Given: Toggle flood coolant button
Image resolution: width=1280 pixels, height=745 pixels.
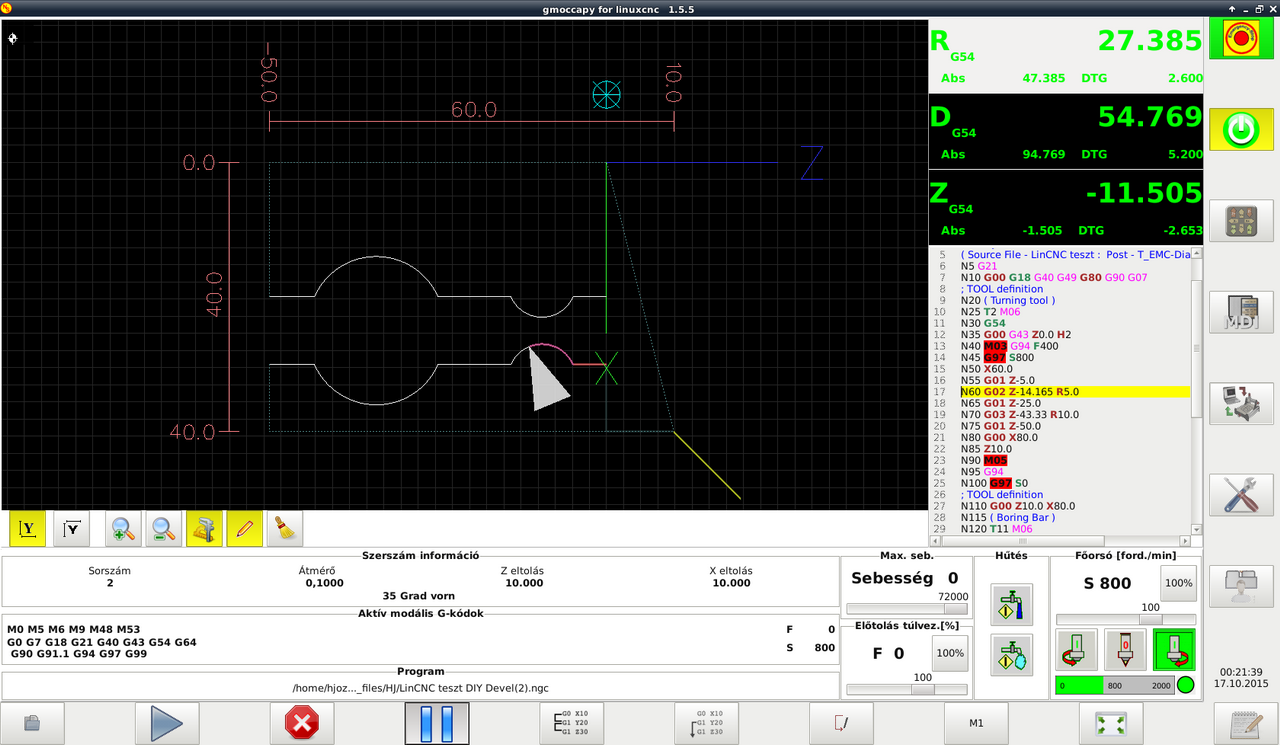Looking at the screenshot, I should 1011,604.
